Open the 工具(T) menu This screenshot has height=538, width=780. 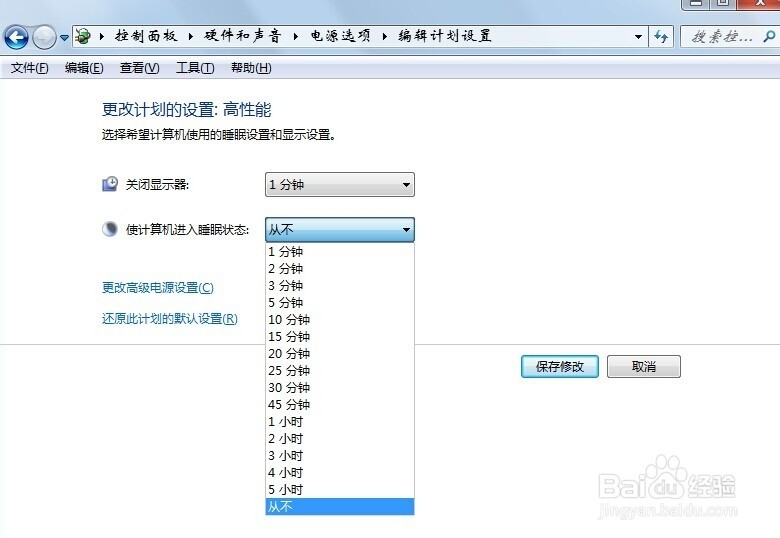(195, 68)
